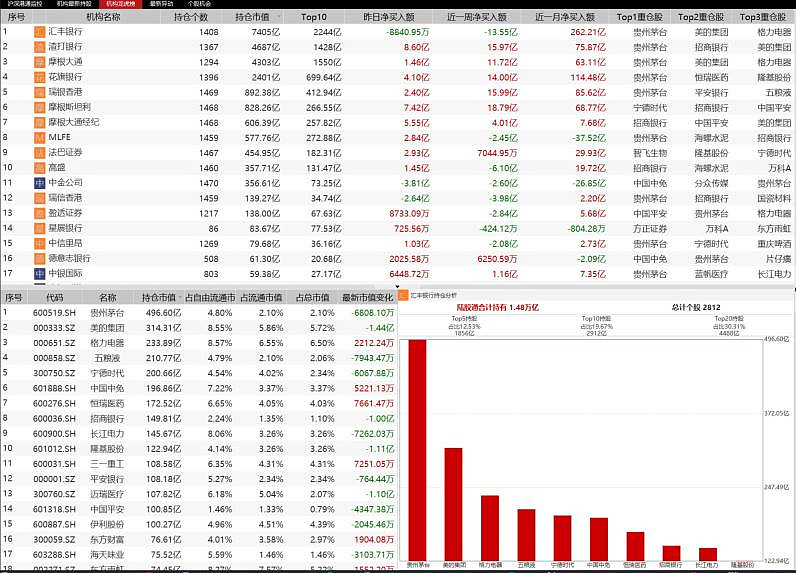
Task: Click the 高盛 logo icon
Action: pyautogui.click(x=40, y=168)
